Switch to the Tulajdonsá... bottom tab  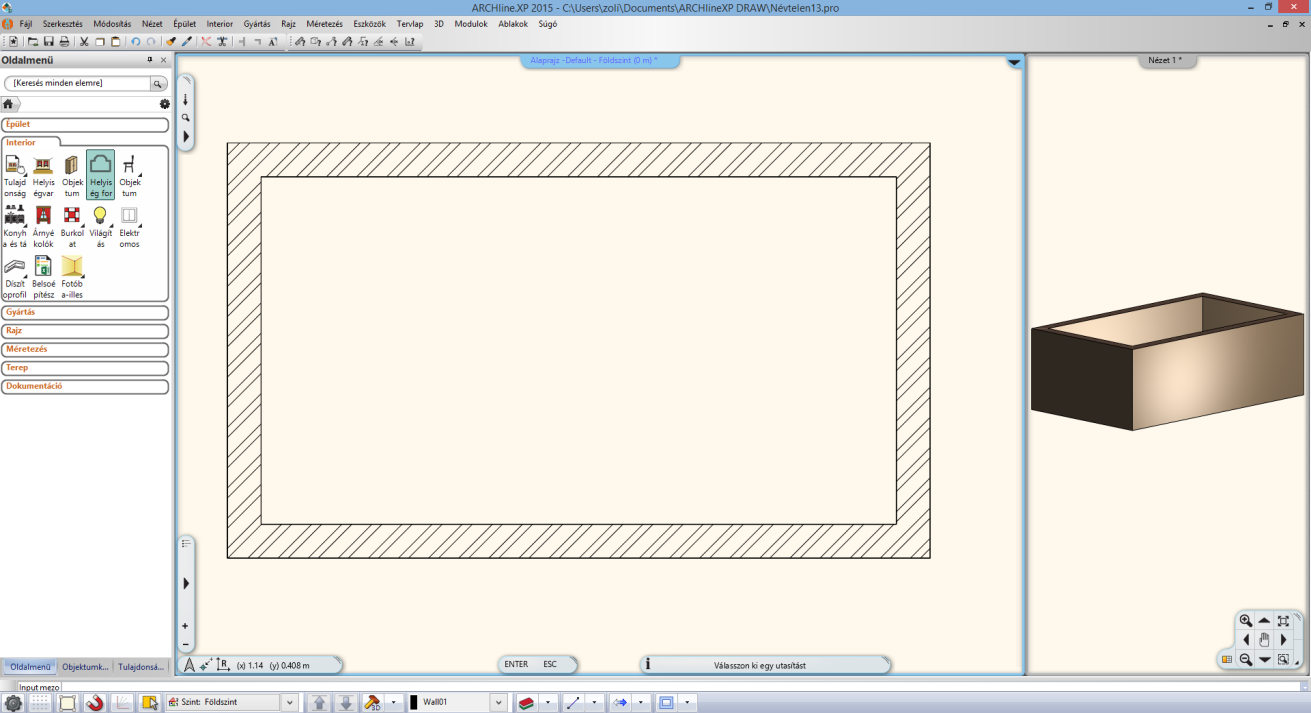142,666
